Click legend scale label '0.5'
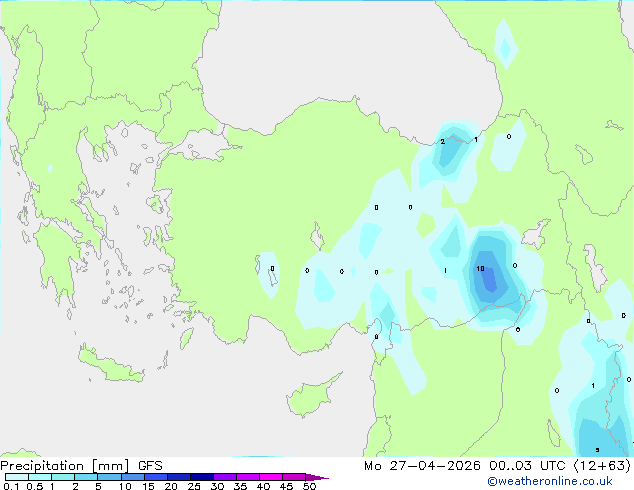Screen dimensions: 634x490 tap(35, 486)
